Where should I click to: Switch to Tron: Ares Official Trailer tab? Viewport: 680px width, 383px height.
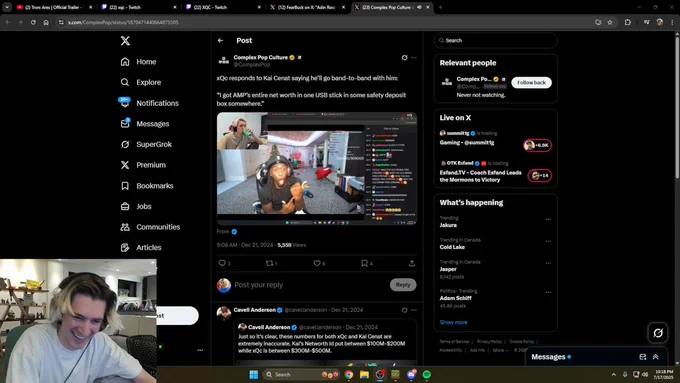(x=54, y=7)
